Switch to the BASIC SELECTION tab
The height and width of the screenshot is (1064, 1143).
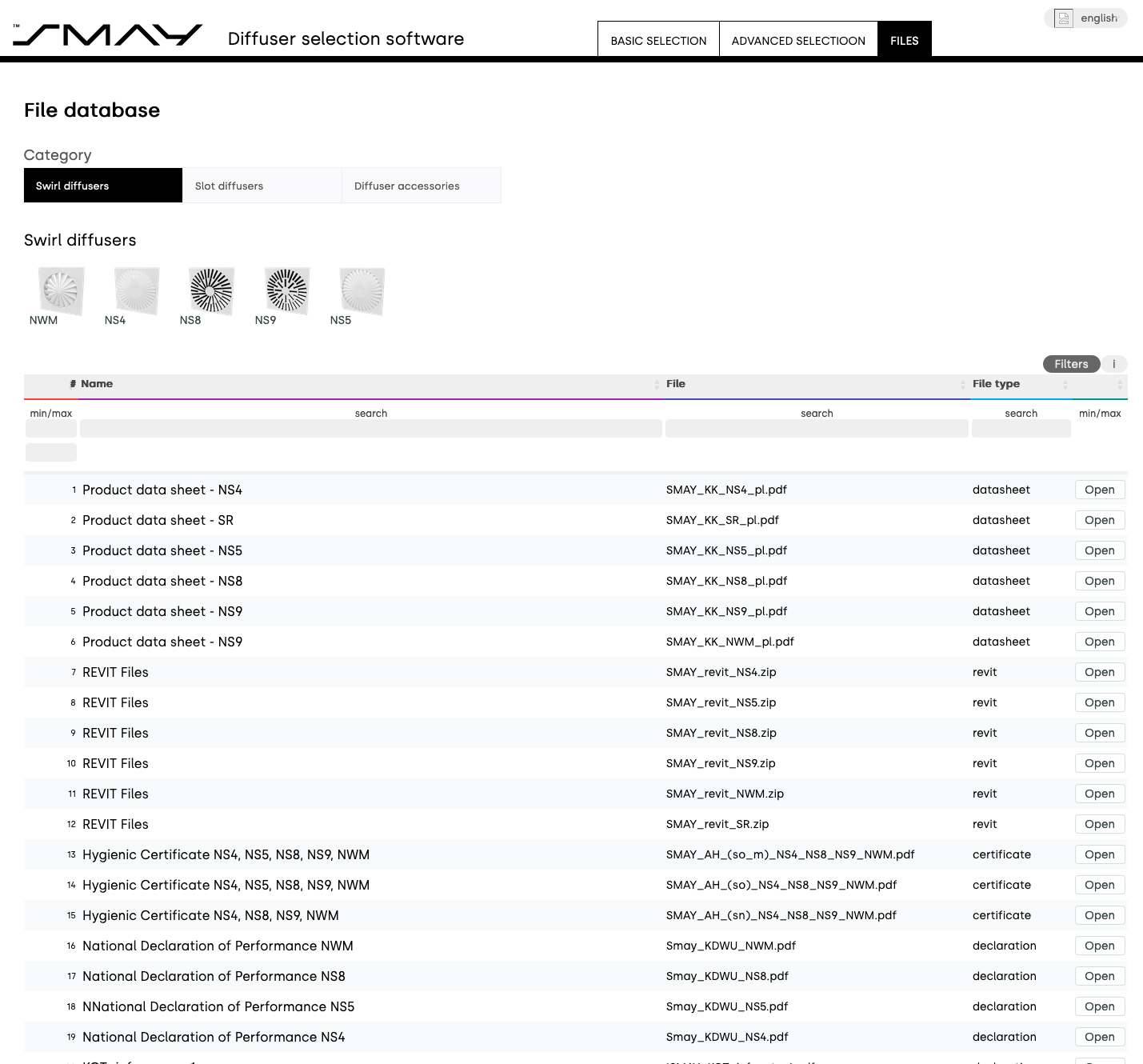tap(658, 40)
